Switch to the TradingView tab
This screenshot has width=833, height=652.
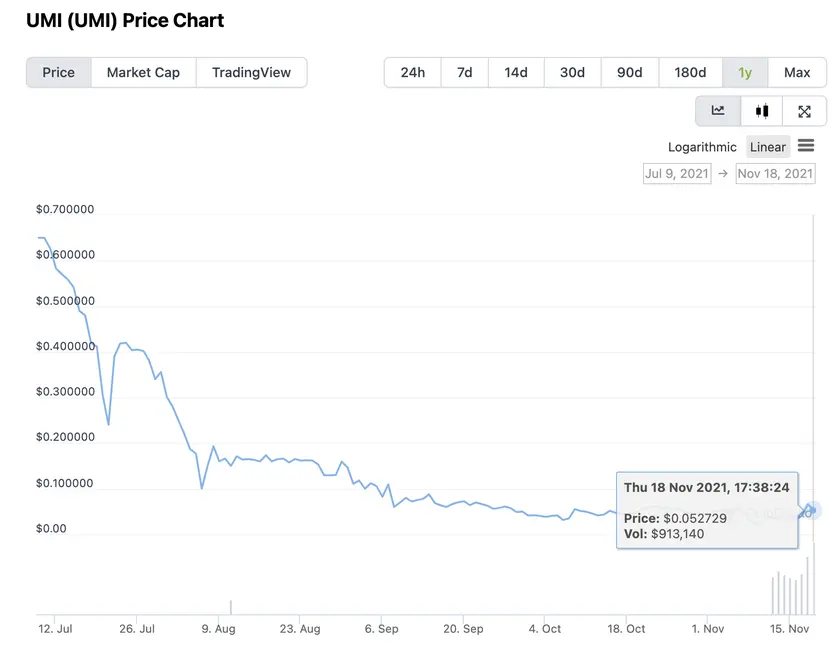251,72
